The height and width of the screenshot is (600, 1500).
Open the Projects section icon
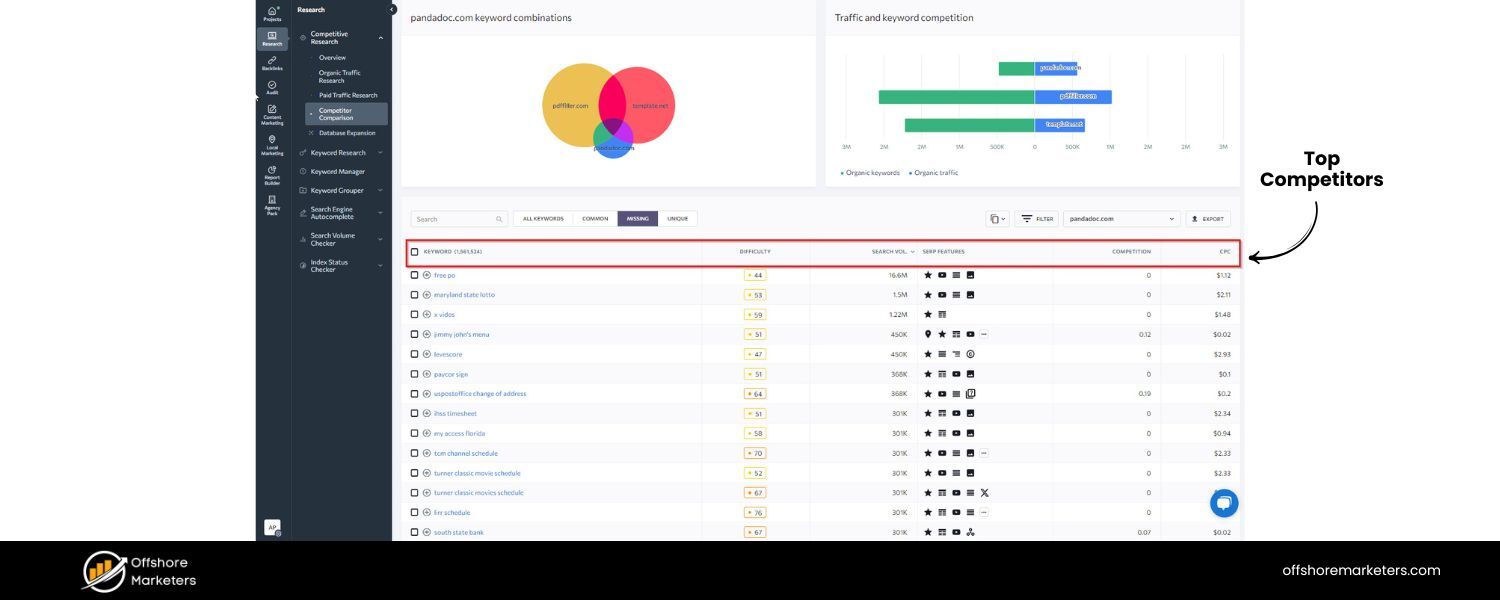point(272,12)
